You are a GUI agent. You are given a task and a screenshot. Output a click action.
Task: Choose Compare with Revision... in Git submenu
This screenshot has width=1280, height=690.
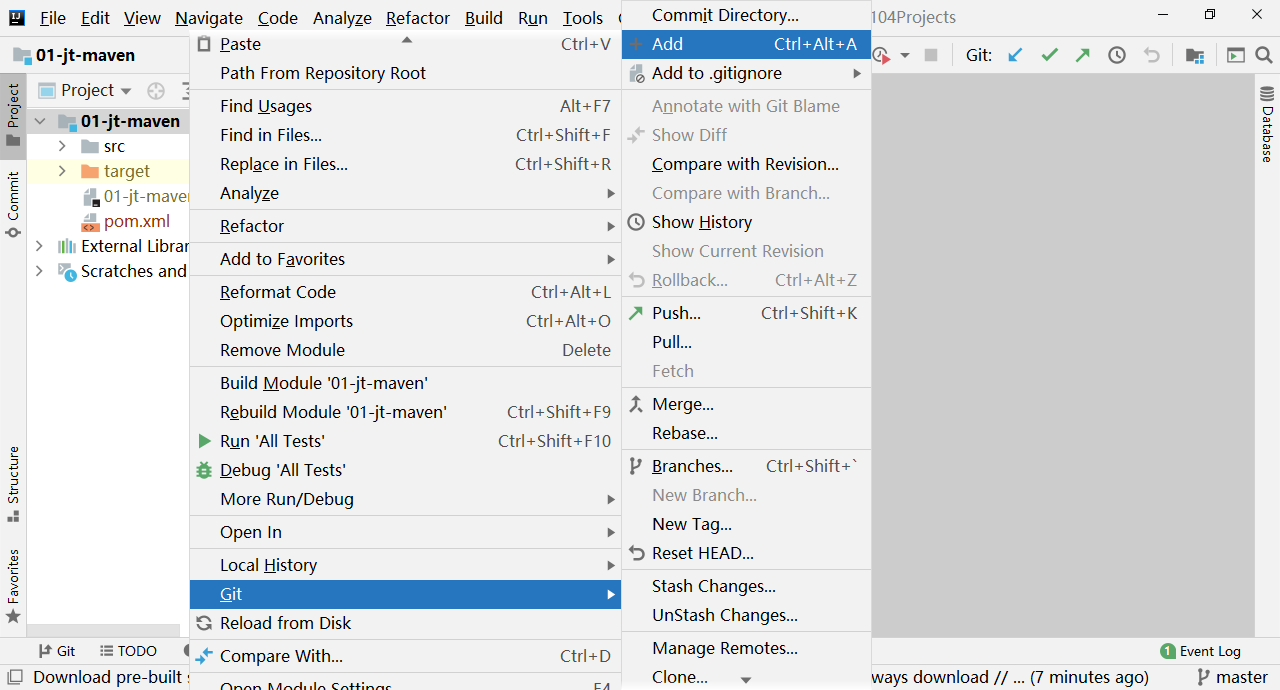pyautogui.click(x=746, y=164)
